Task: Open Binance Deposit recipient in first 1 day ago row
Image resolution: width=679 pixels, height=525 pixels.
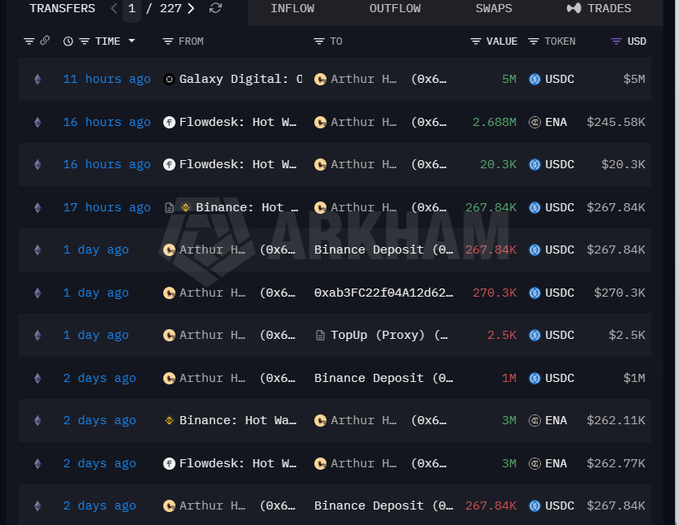Action: point(384,250)
